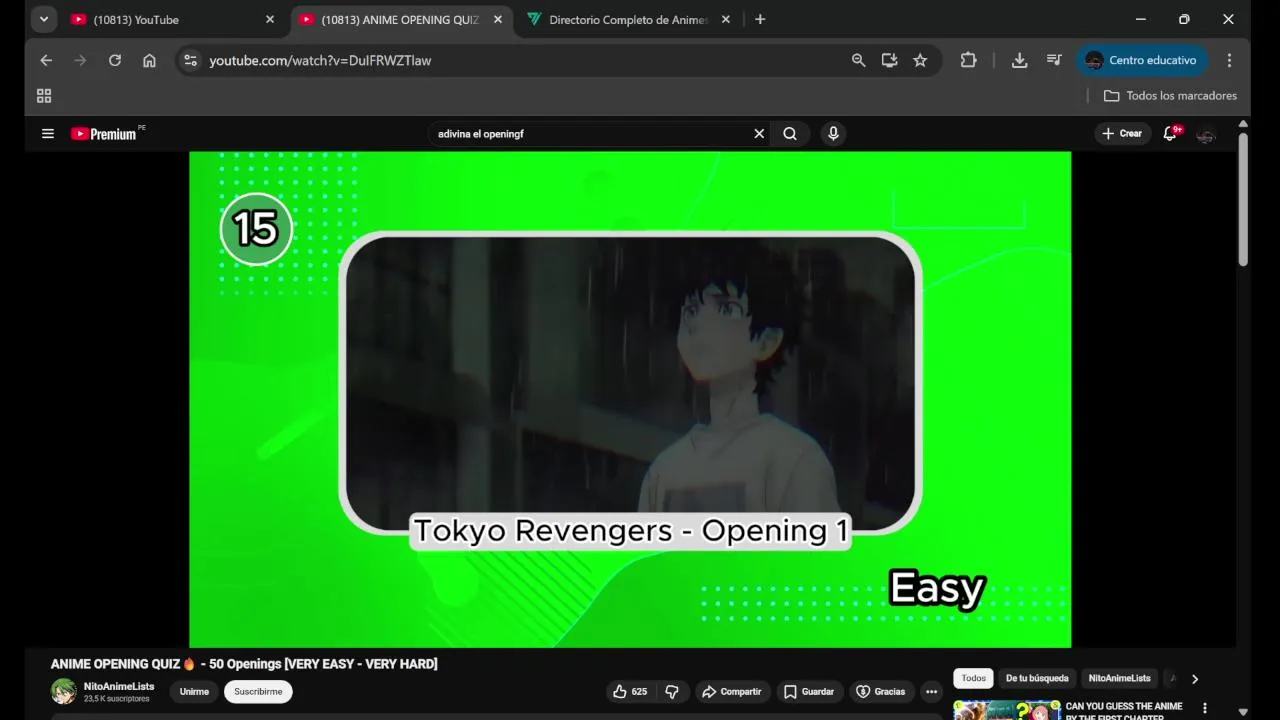Share the video via Compartir
Viewport: 1280px width, 720px height.
pos(732,691)
